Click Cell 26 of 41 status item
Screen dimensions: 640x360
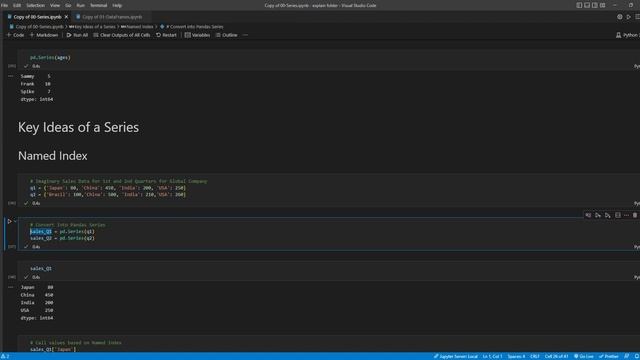556,356
